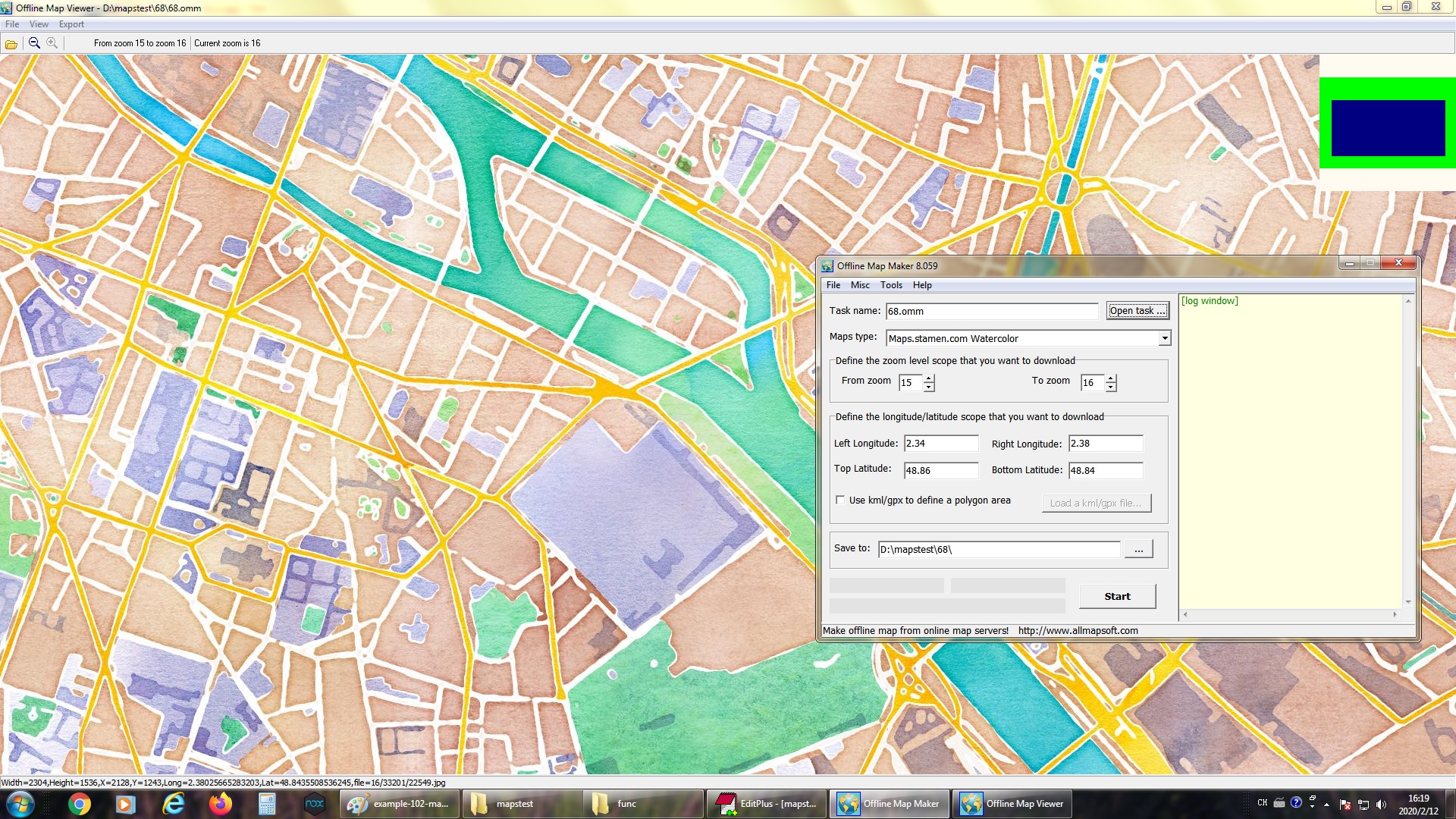Click the Offline Map Viewer title bar icon
The height and width of the screenshot is (819, 1456).
pos(7,8)
